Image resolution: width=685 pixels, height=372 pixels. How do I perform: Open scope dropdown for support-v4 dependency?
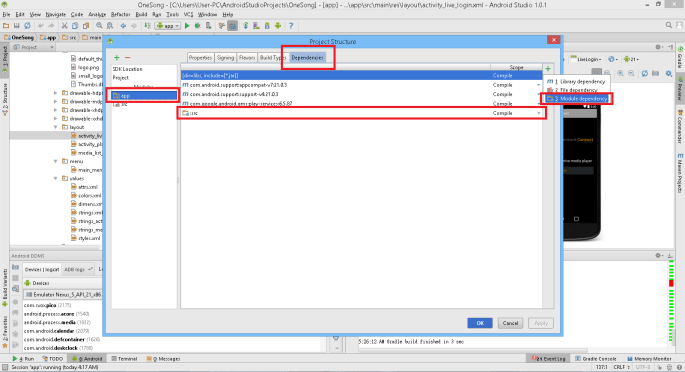(x=539, y=94)
